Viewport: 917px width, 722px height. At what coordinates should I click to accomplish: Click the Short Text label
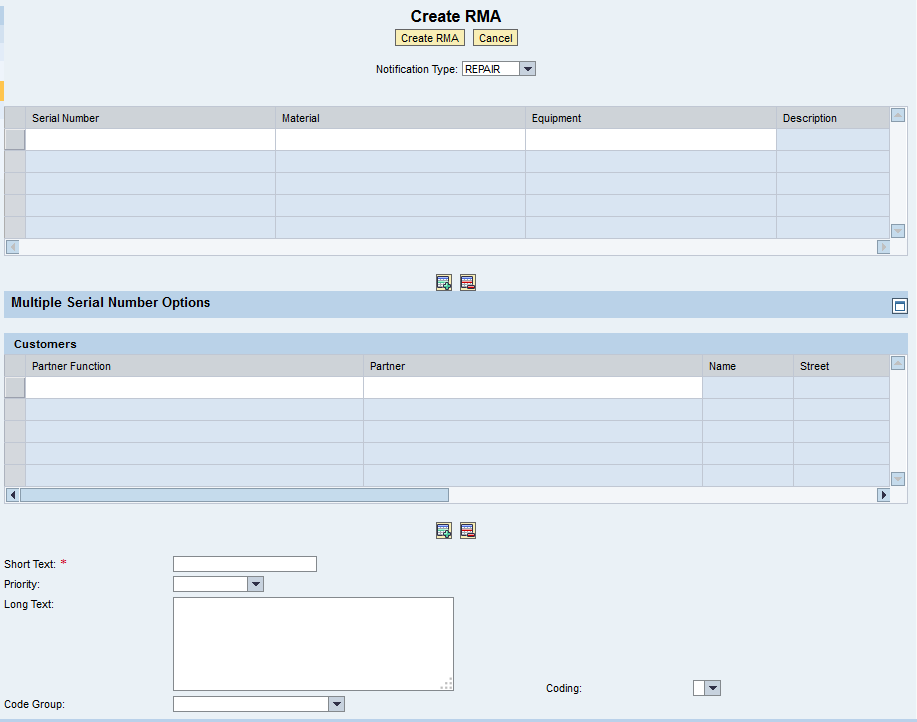(x=30, y=564)
